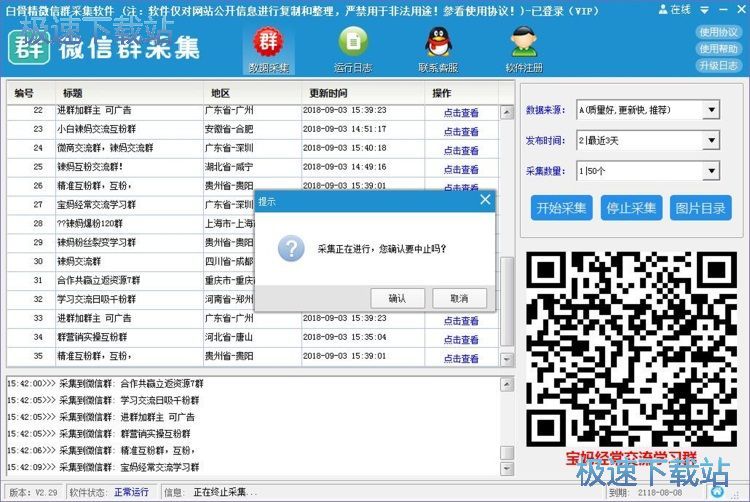Select row 32 学习交流日吸千粉群
Image resolution: width=750 pixels, height=502 pixels.
(x=130, y=299)
